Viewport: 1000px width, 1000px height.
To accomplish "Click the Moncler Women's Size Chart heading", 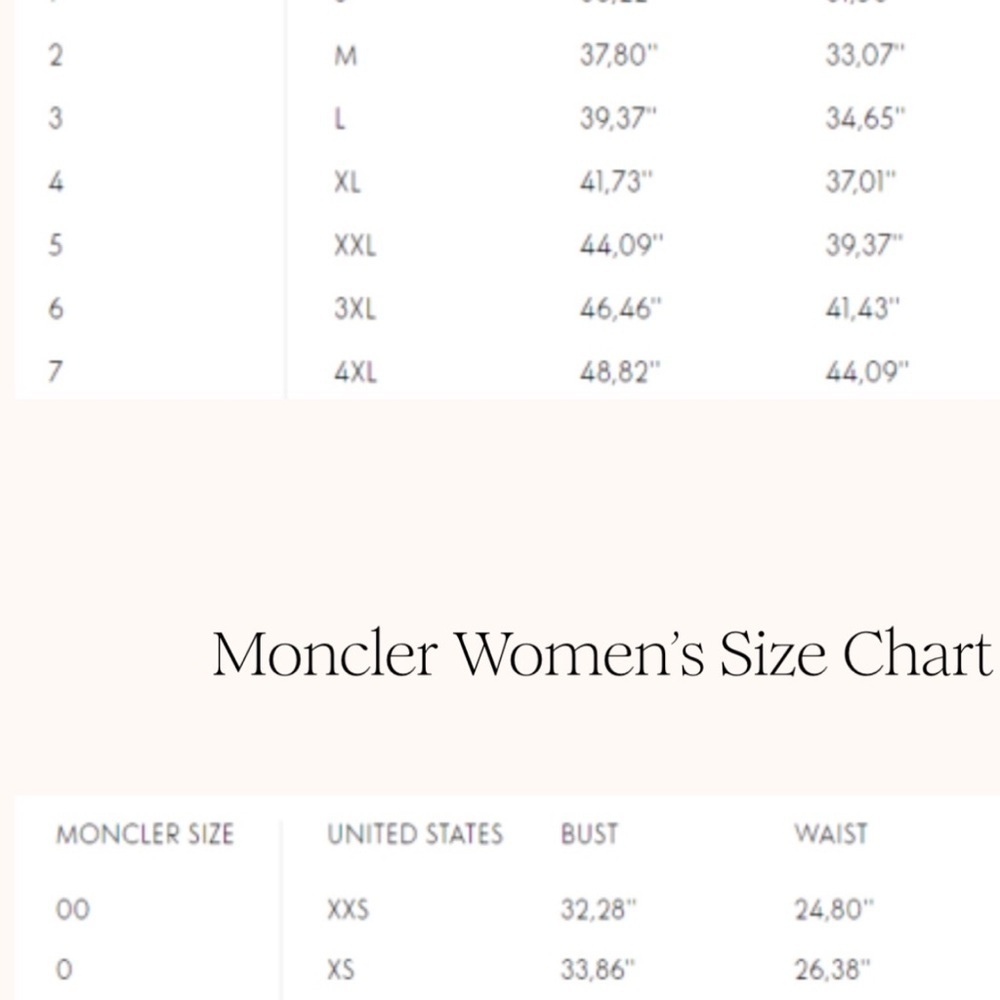I will pos(602,654).
